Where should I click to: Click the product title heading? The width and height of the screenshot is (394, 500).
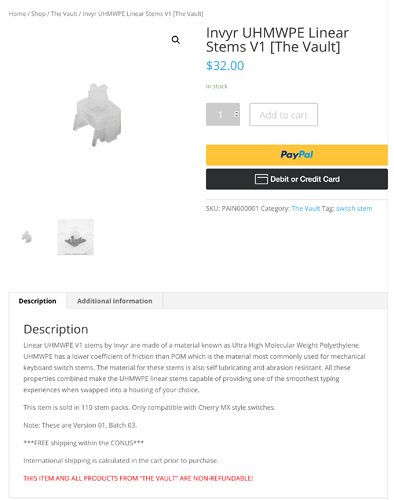coord(277,40)
